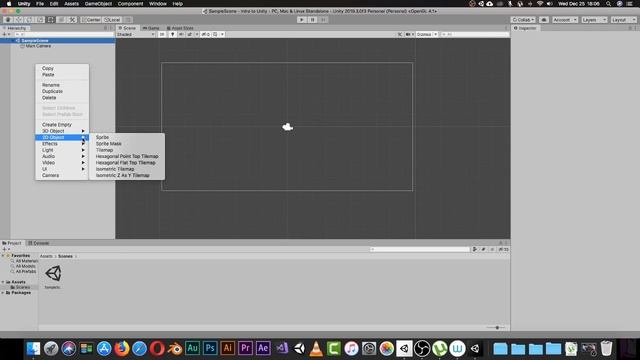Click the cloud Services icon

(544, 20)
